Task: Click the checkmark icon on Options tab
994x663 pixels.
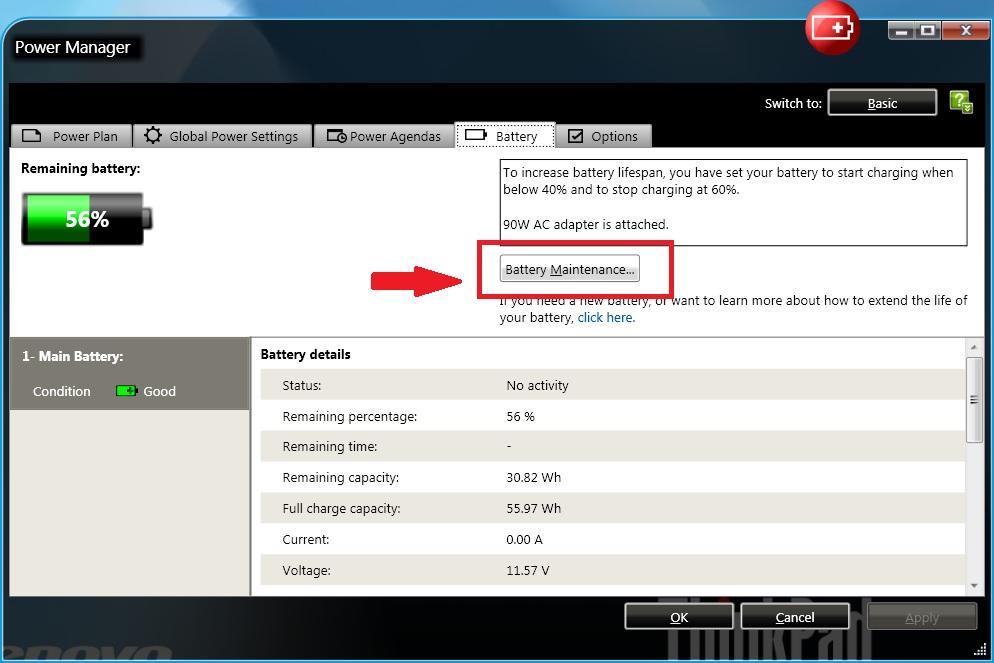Action: tap(575, 136)
